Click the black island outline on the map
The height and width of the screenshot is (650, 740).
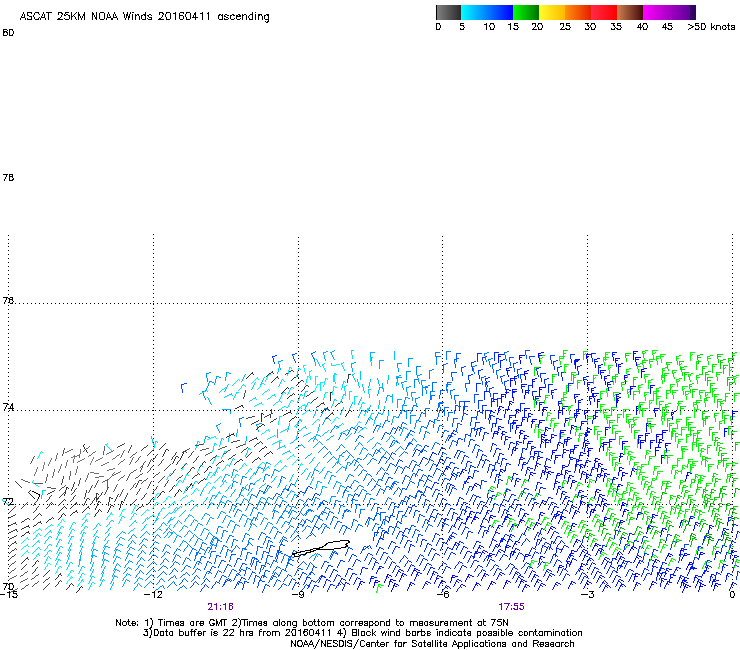tap(321, 549)
